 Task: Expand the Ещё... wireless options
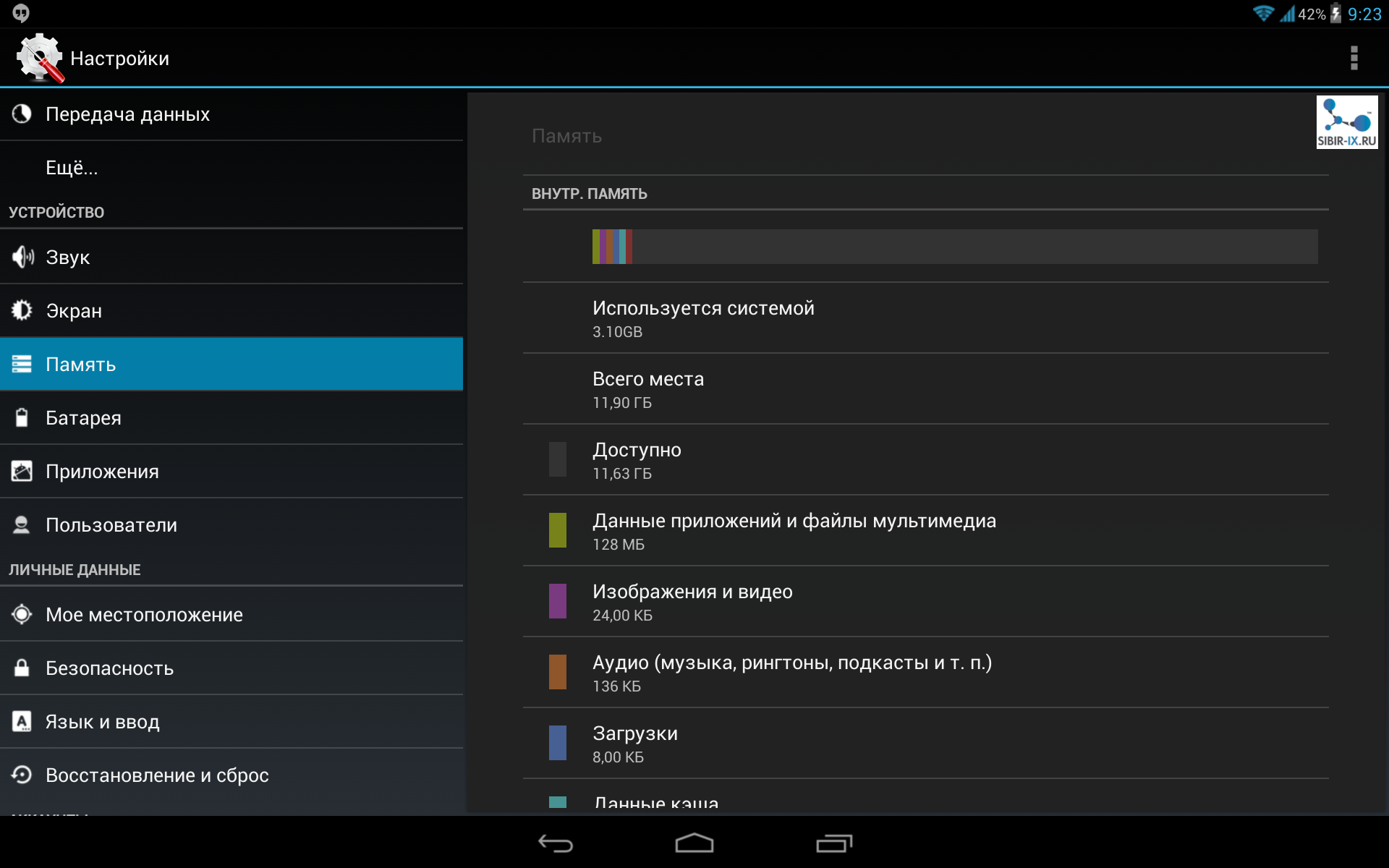[x=72, y=168]
